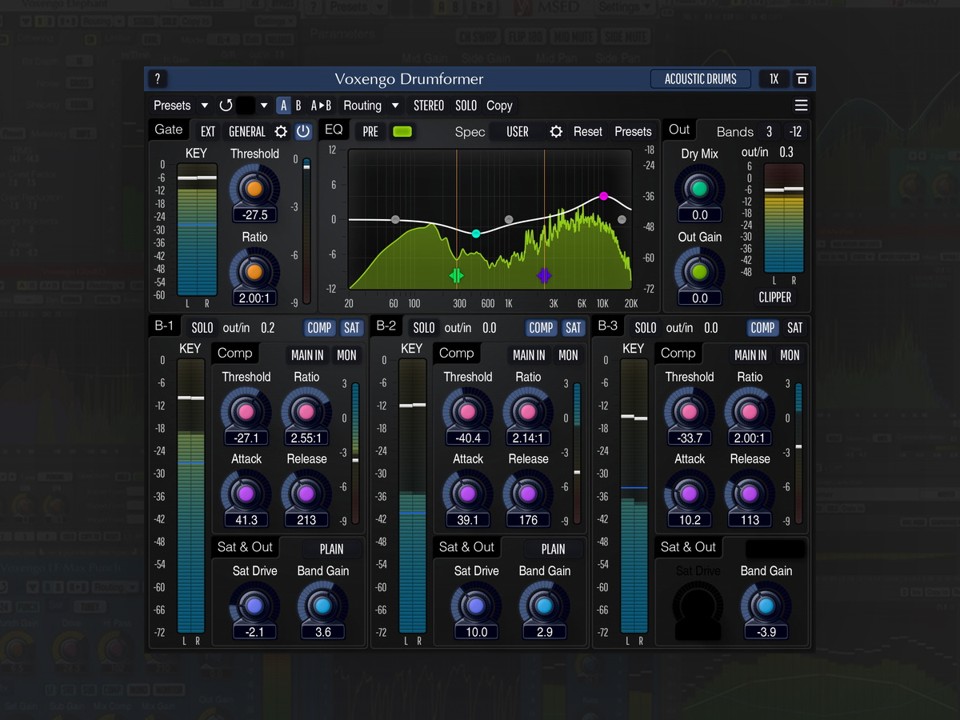
Task: Adjust the Out Gain knob
Action: tap(699, 271)
